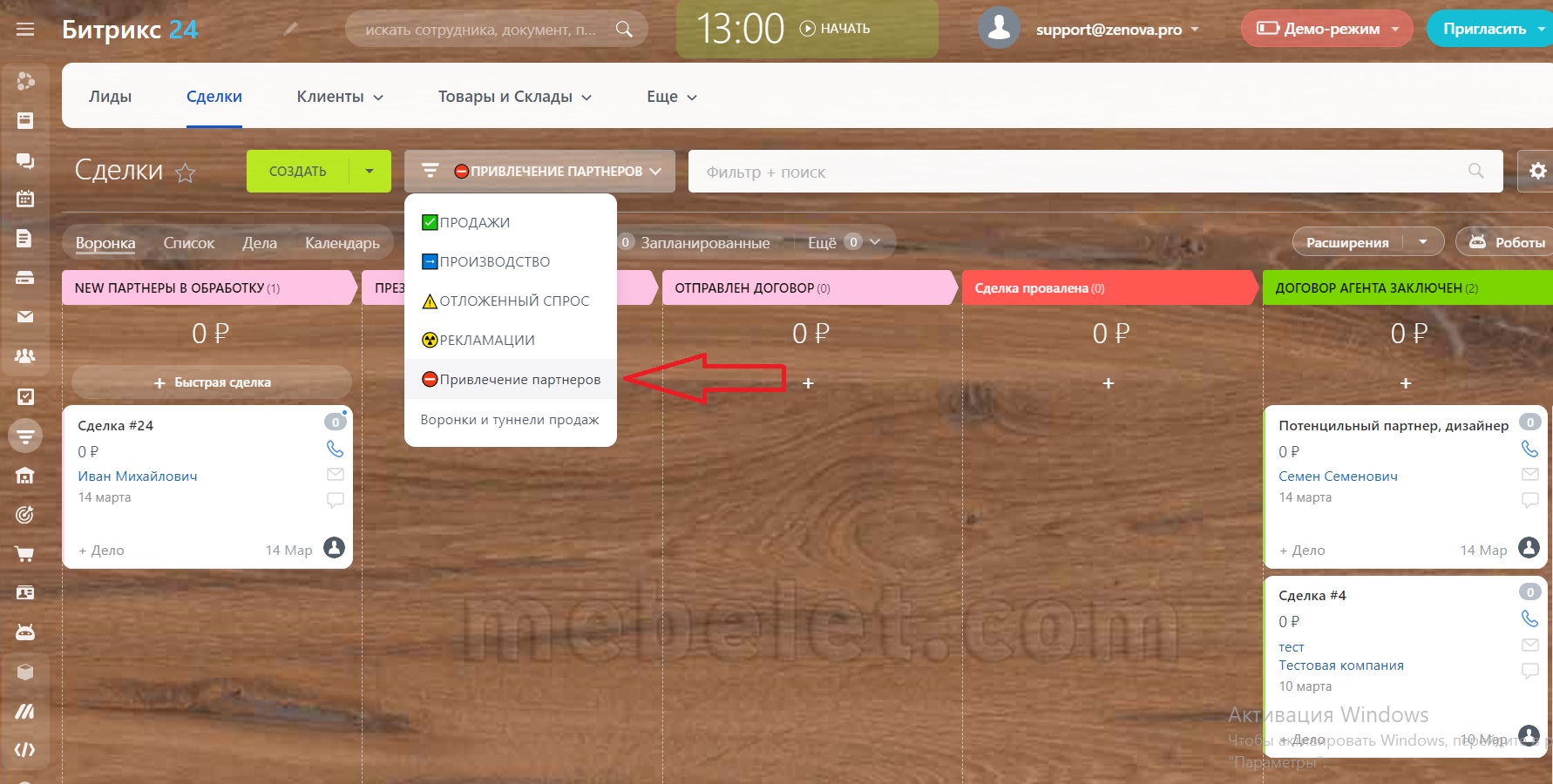The width and height of the screenshot is (1553, 784).
Task: Open the contact card icon in the sidebar
Action: (25, 593)
